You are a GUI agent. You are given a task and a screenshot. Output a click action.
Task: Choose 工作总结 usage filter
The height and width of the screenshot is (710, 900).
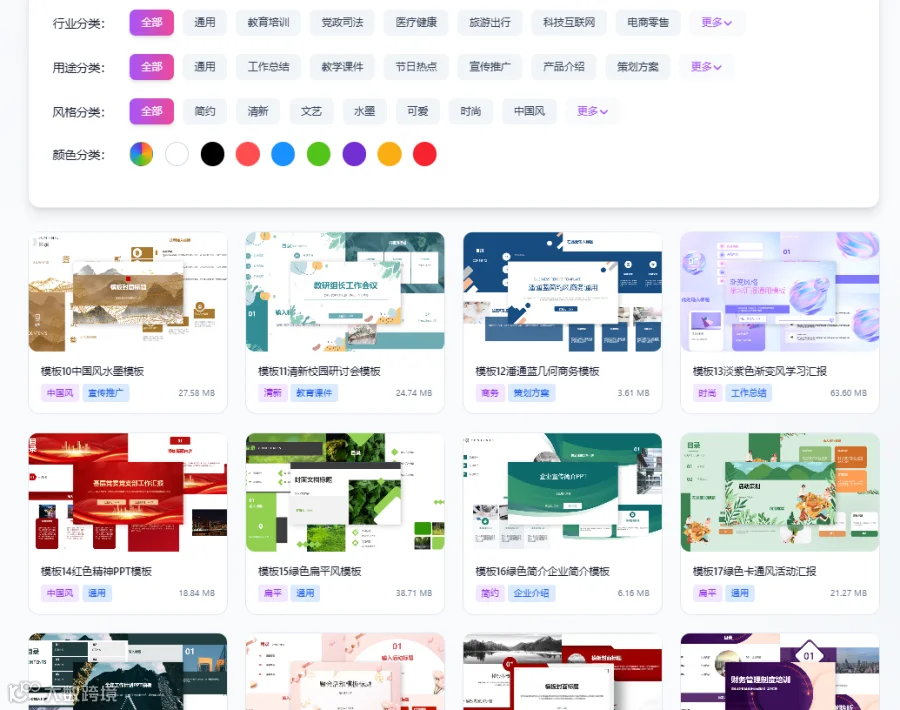268,67
